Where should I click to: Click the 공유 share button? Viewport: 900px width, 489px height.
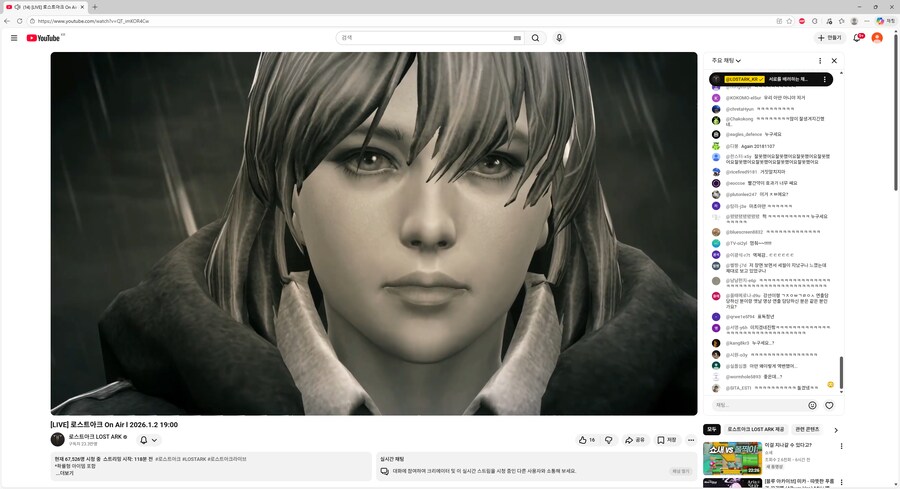635,440
